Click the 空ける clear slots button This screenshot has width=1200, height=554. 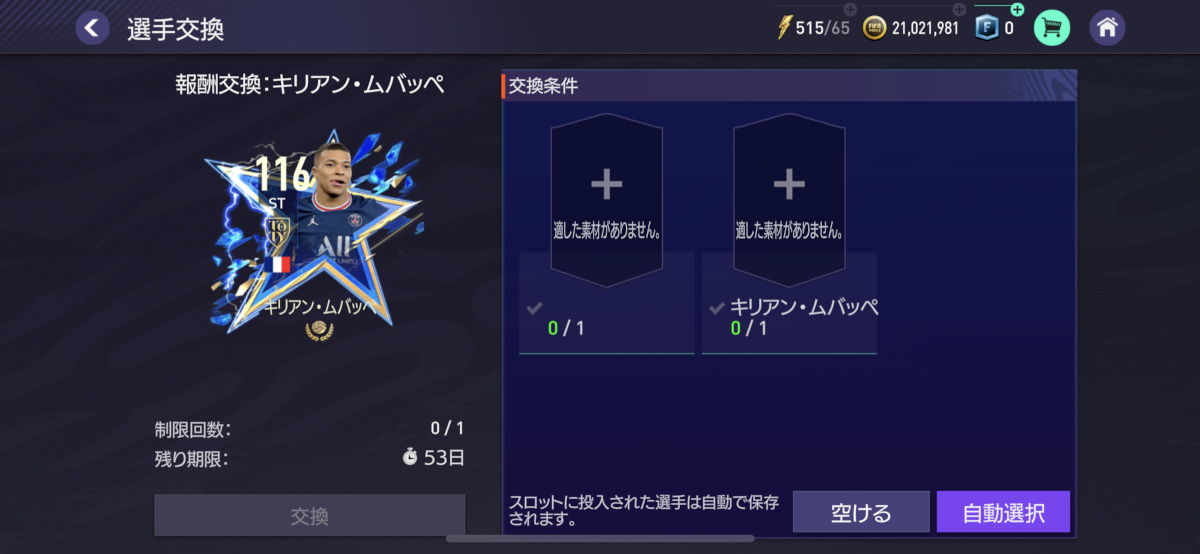[x=861, y=512]
